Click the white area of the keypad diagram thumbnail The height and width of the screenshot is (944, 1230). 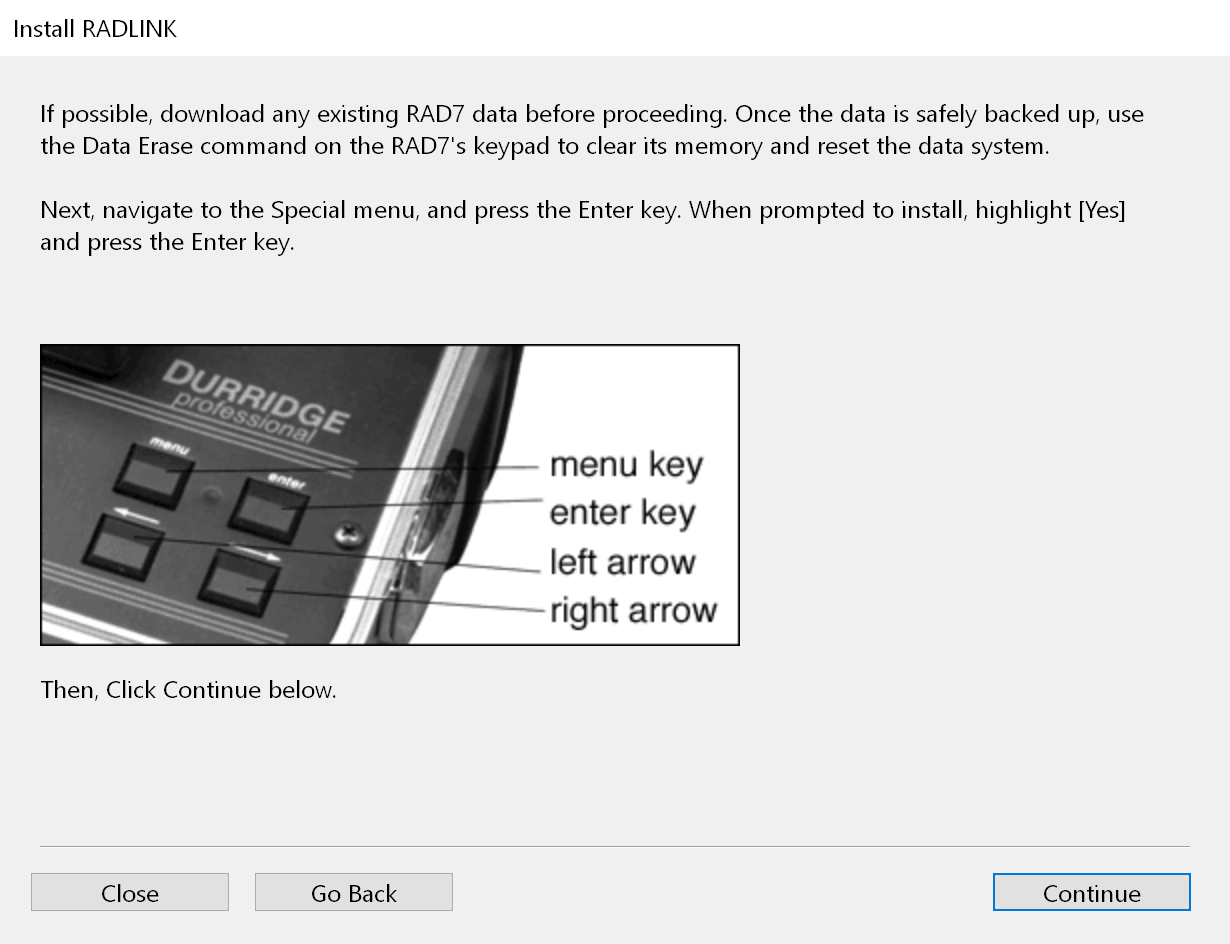pos(630,400)
